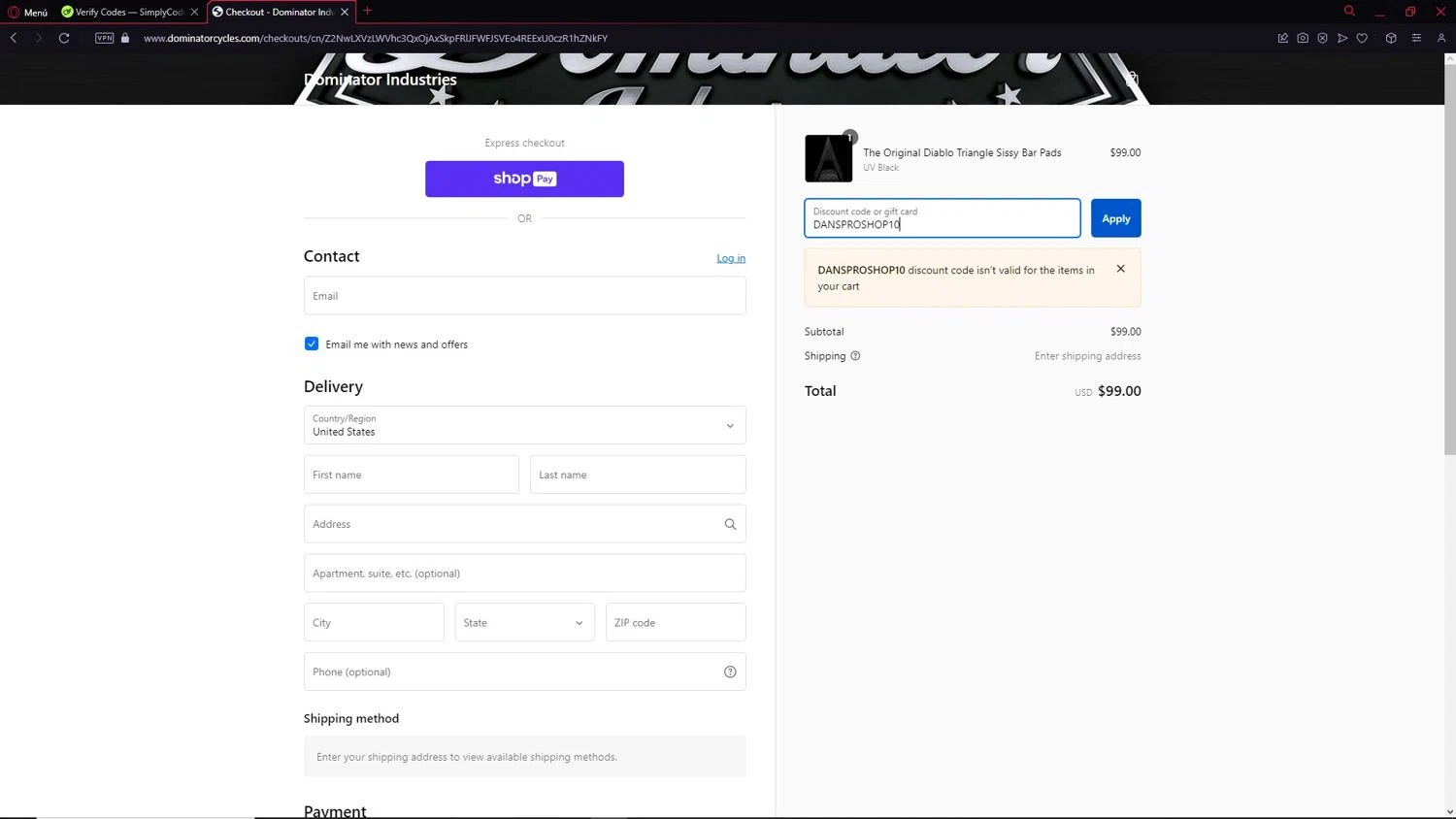Viewport: 1456px width, 819px height.
Task: Open the browser snapshot camera tool
Action: tap(1303, 38)
